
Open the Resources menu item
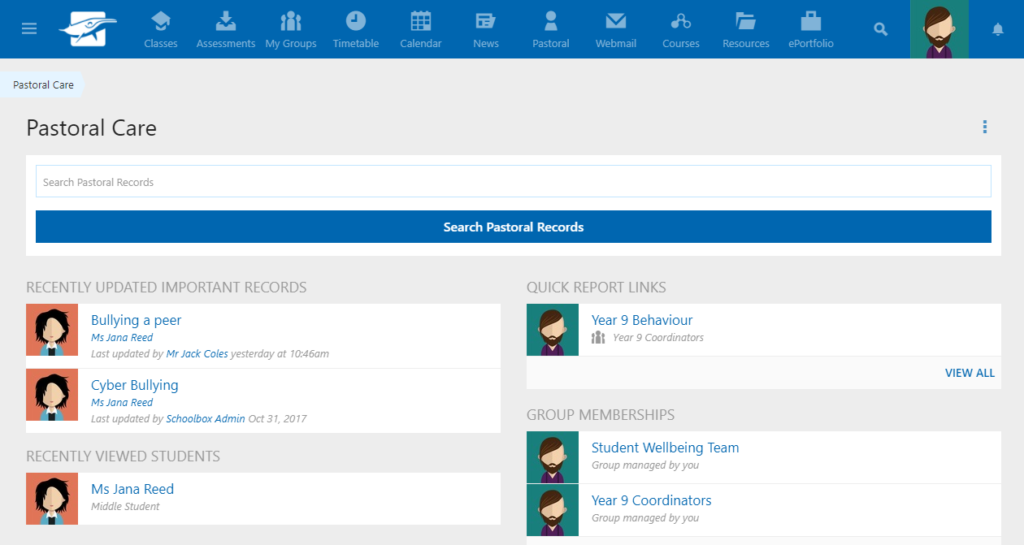[x=746, y=29]
